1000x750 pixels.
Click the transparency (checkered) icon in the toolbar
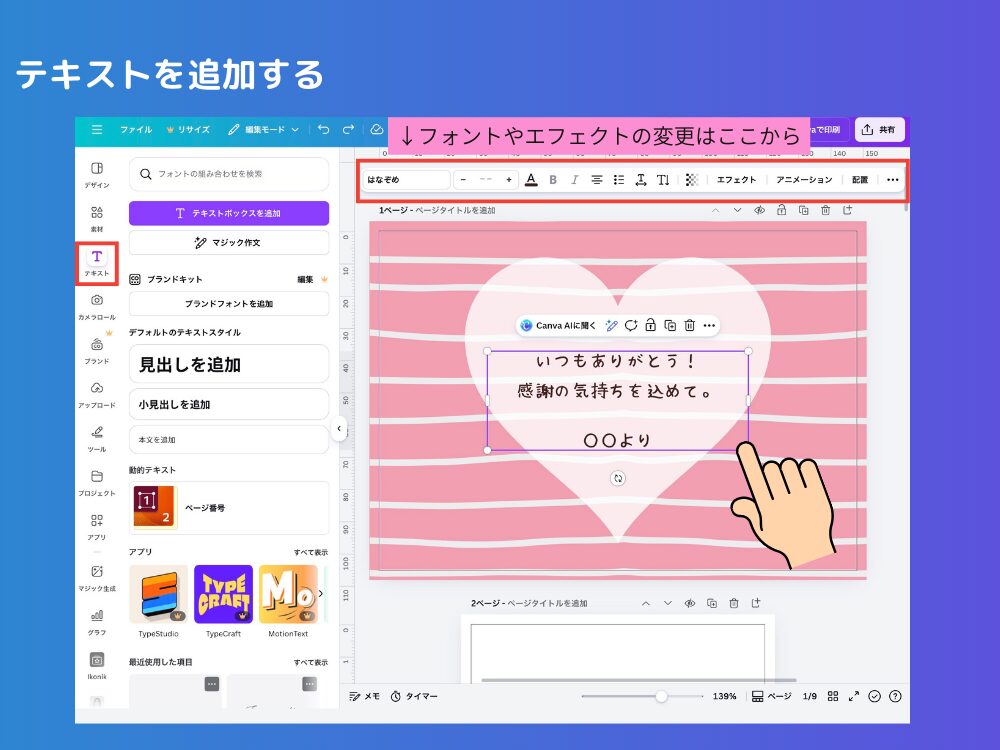click(x=692, y=180)
